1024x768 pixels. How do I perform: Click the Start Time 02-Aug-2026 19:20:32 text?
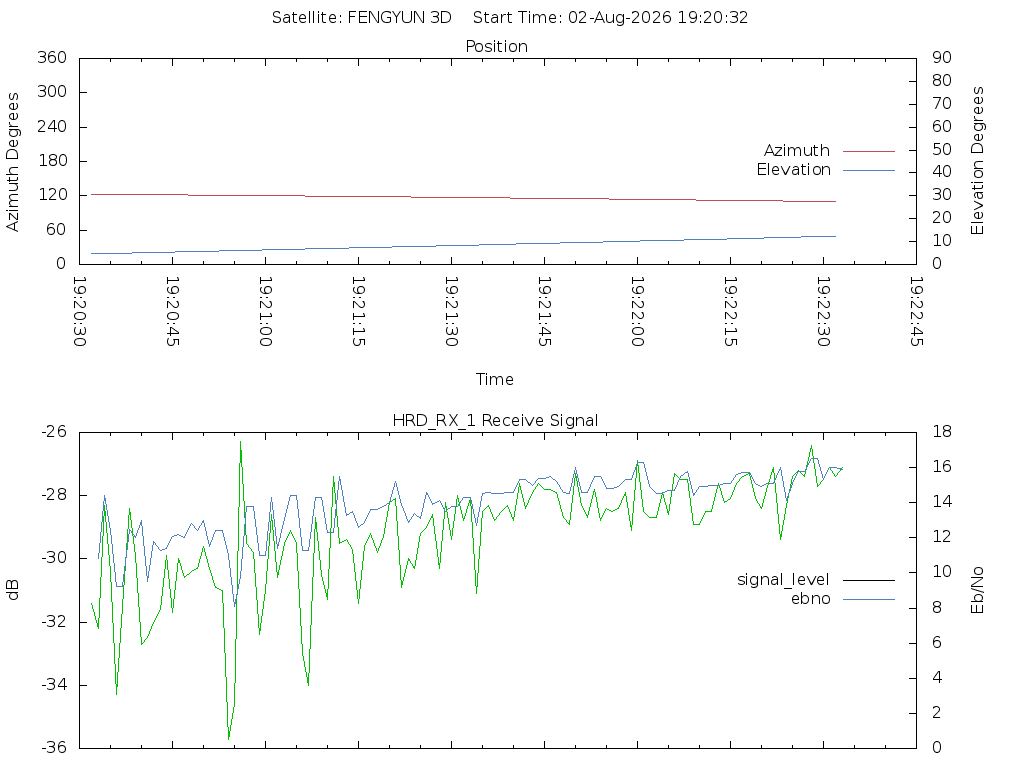pyautogui.click(x=610, y=18)
